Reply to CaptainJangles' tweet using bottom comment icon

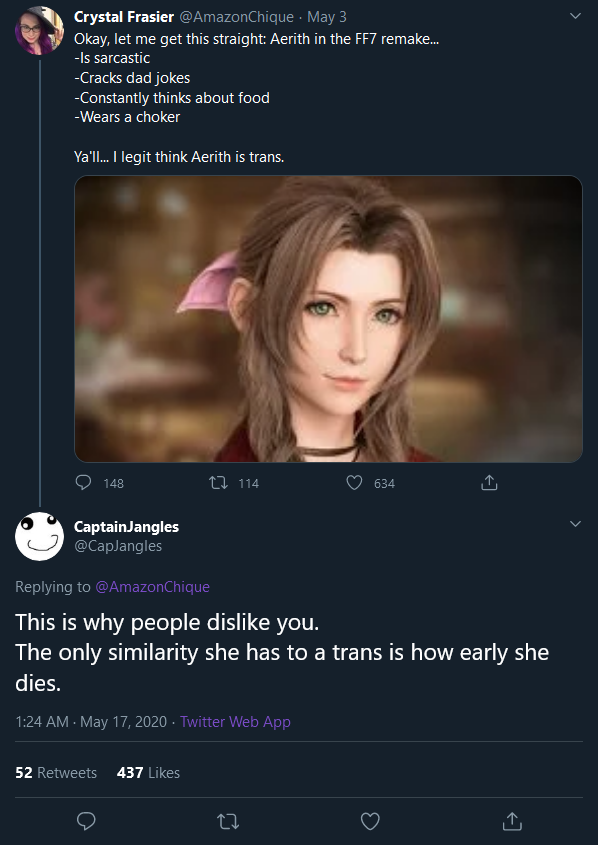point(86,821)
